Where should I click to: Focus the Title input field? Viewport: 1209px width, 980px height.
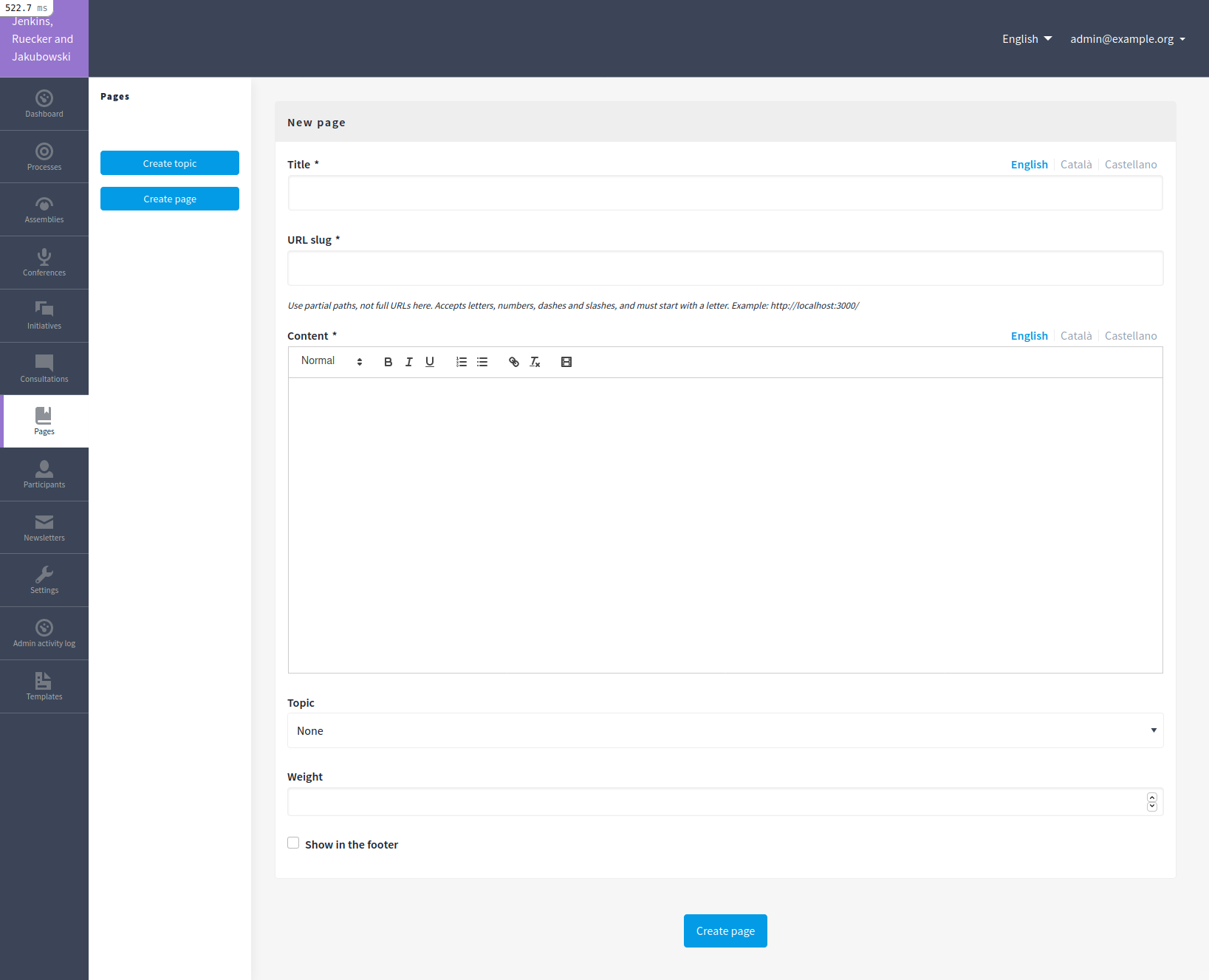[x=725, y=193]
